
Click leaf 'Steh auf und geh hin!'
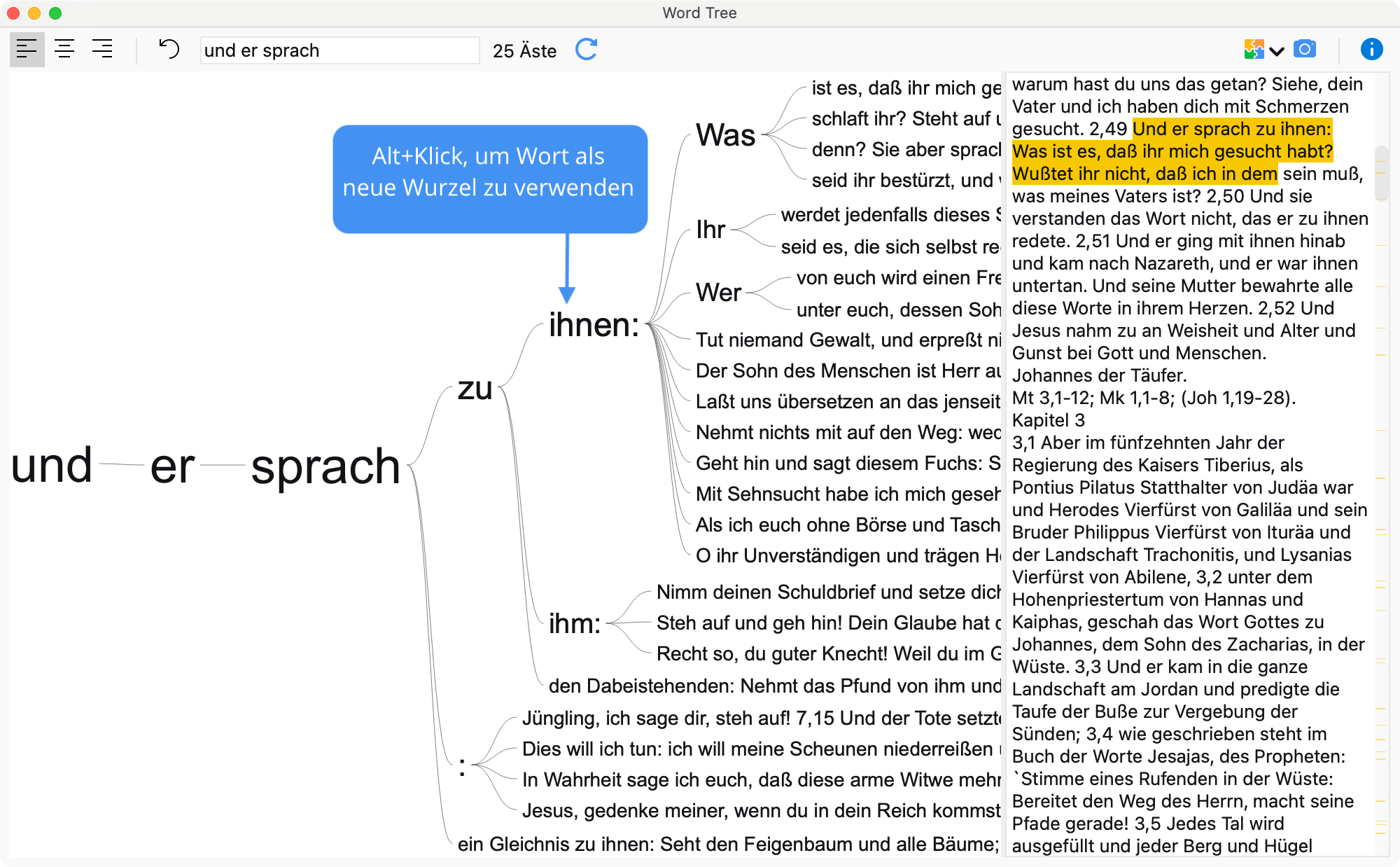(x=829, y=623)
